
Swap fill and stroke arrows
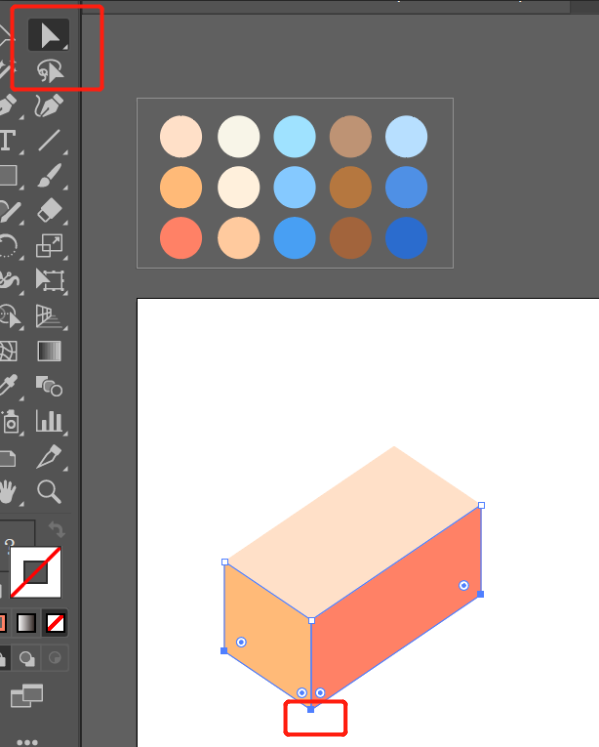(x=56, y=529)
